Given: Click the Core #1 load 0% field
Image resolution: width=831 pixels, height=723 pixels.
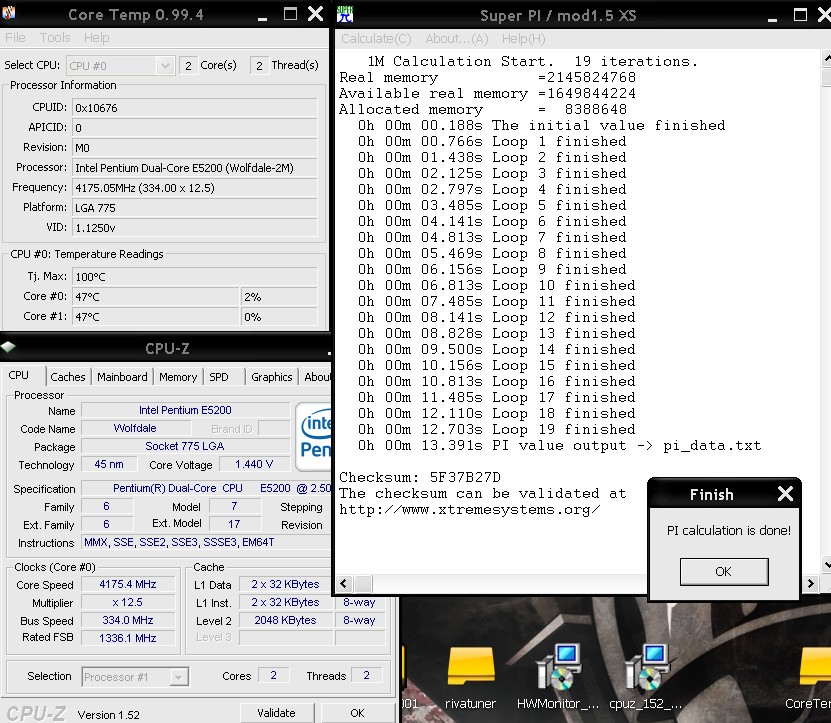Looking at the screenshot, I should [279, 316].
